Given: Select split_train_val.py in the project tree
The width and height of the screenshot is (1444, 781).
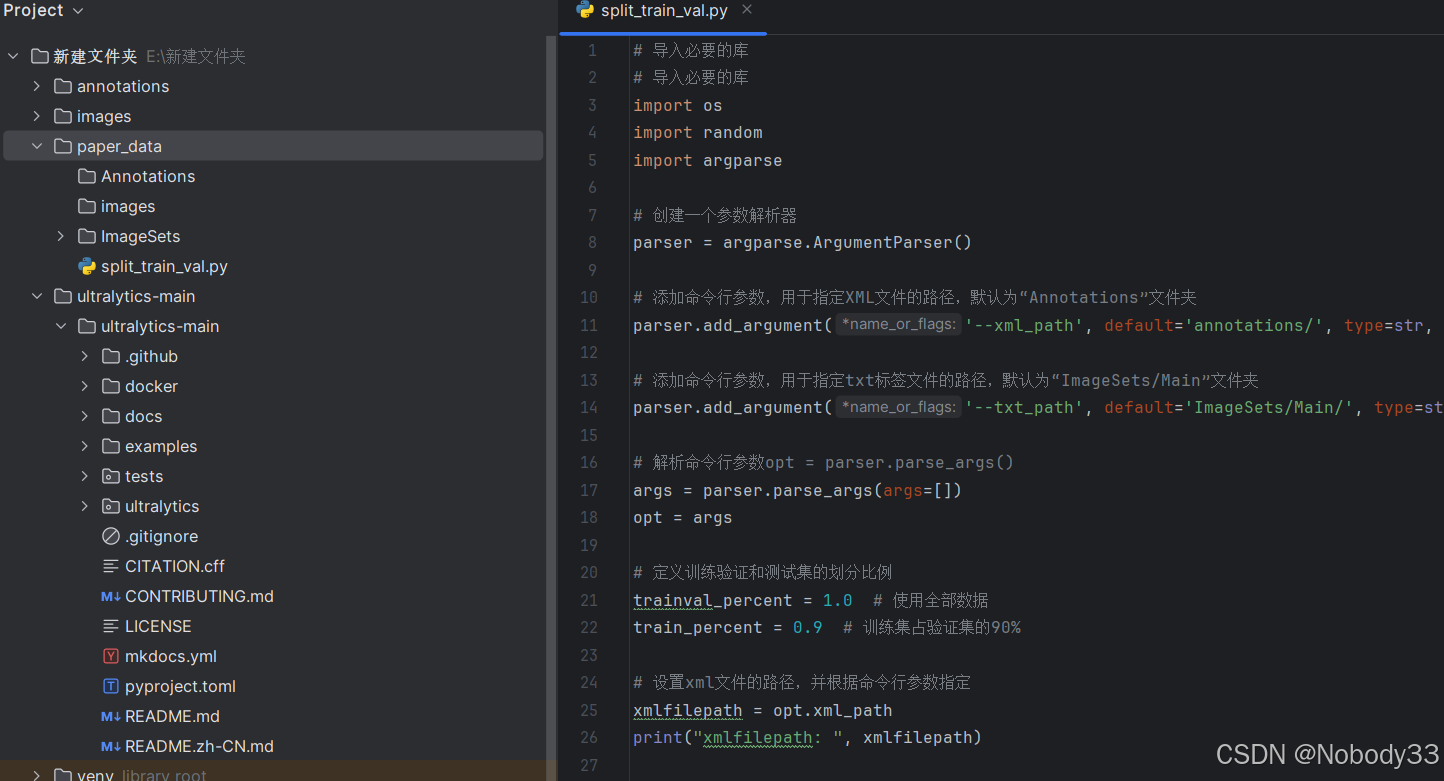Looking at the screenshot, I should click(x=164, y=266).
